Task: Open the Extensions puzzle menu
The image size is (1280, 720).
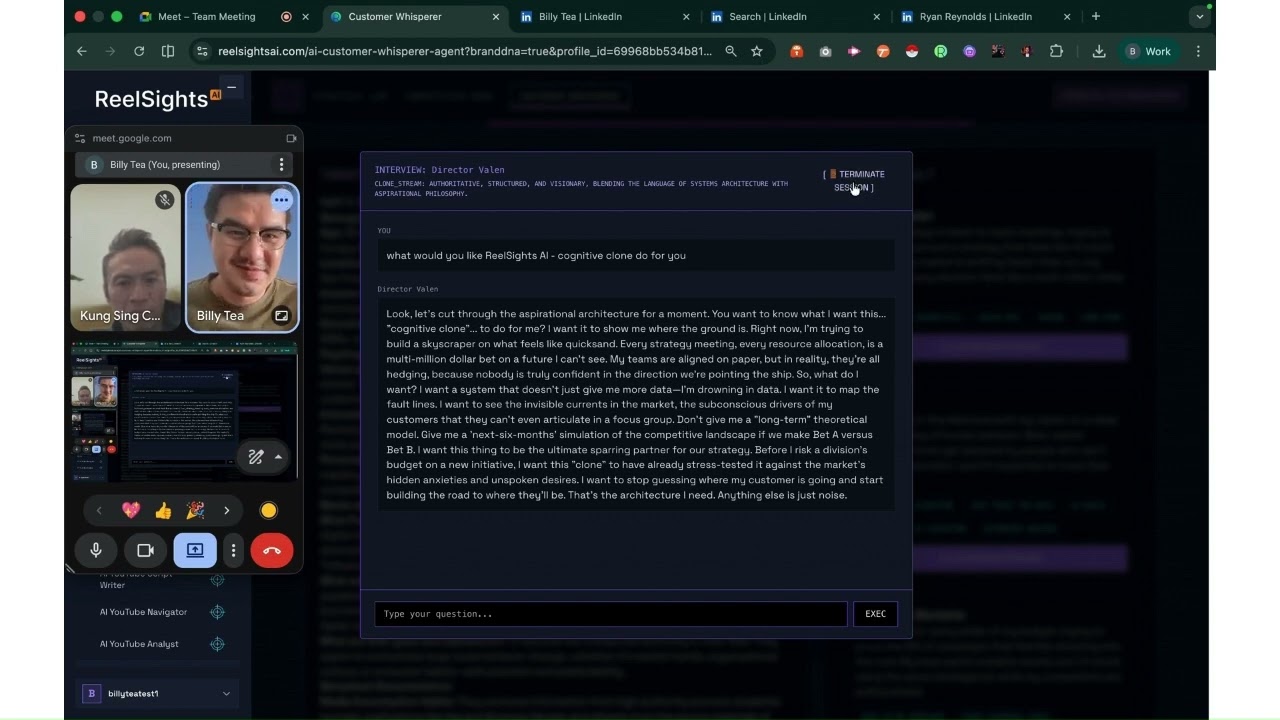Action: point(1056,51)
